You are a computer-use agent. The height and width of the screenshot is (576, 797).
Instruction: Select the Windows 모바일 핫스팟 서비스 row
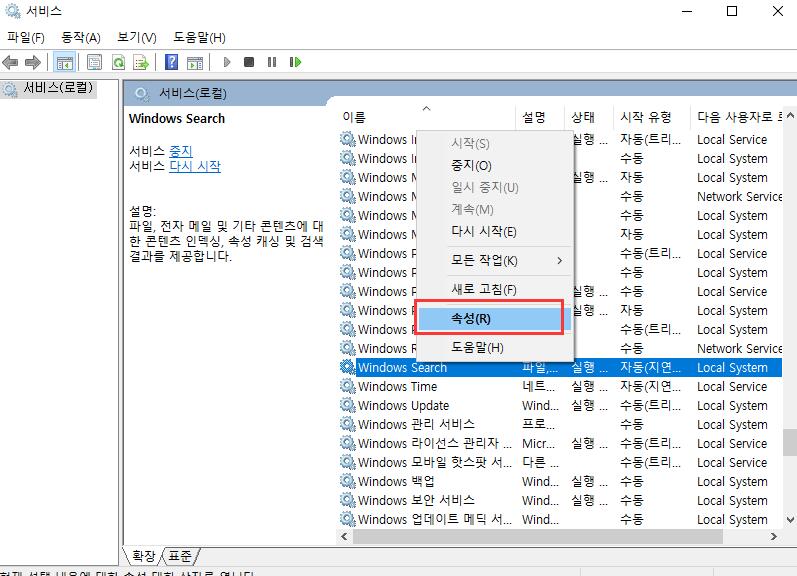click(561, 462)
